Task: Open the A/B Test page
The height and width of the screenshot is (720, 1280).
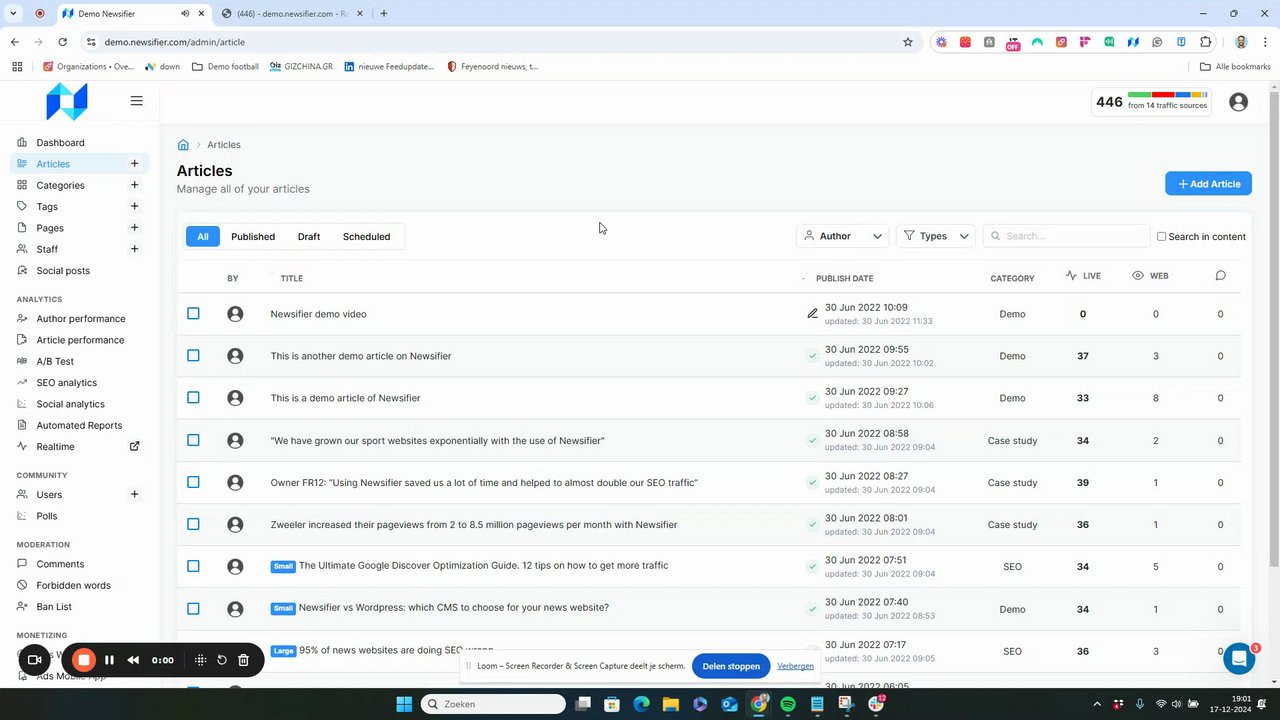Action: pos(55,362)
